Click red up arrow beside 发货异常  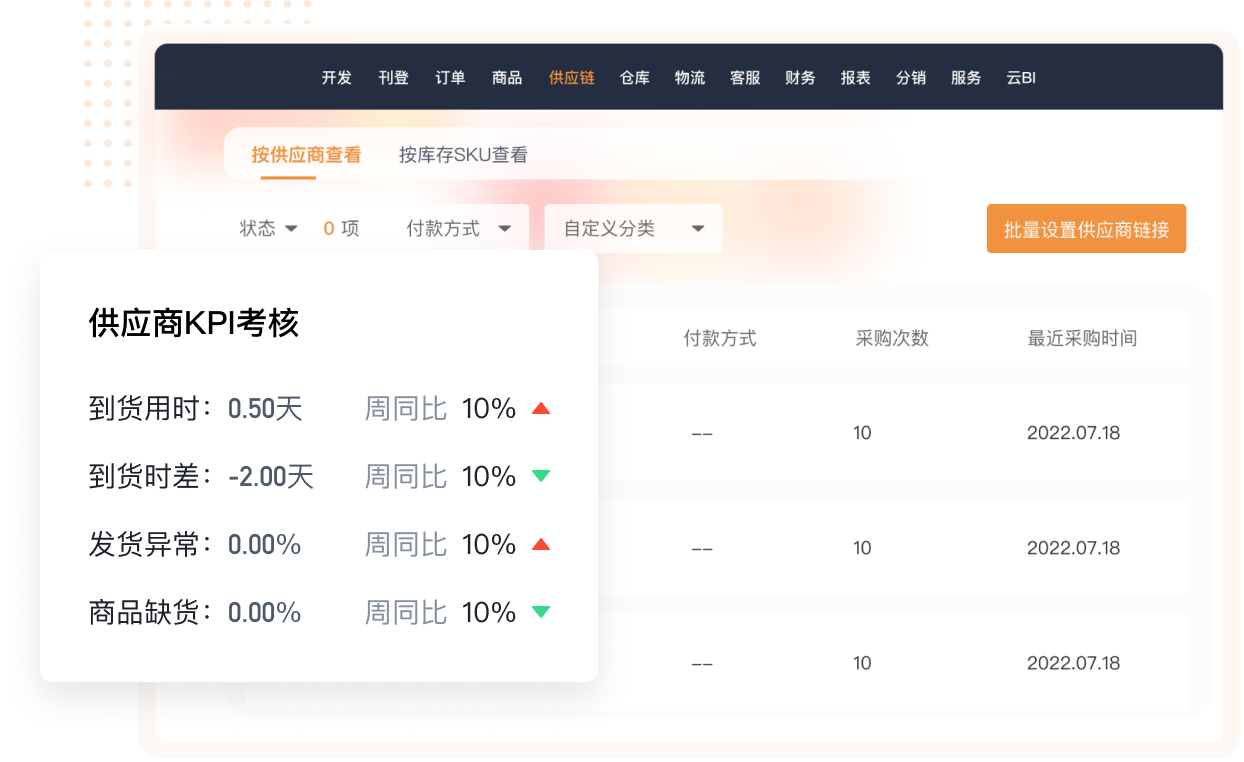pos(541,544)
